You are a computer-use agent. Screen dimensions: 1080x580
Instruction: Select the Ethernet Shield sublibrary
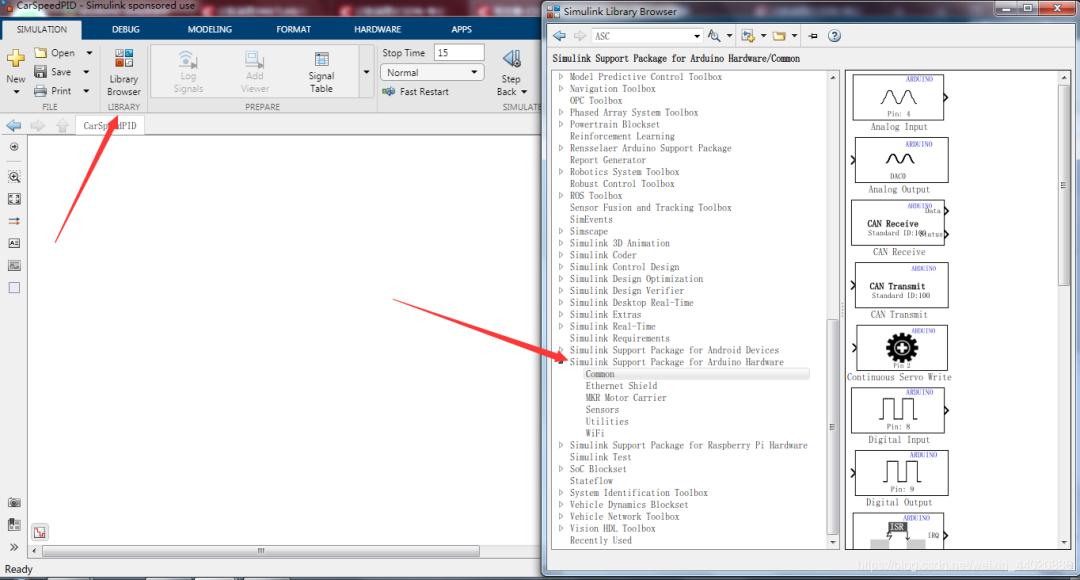[621, 386]
